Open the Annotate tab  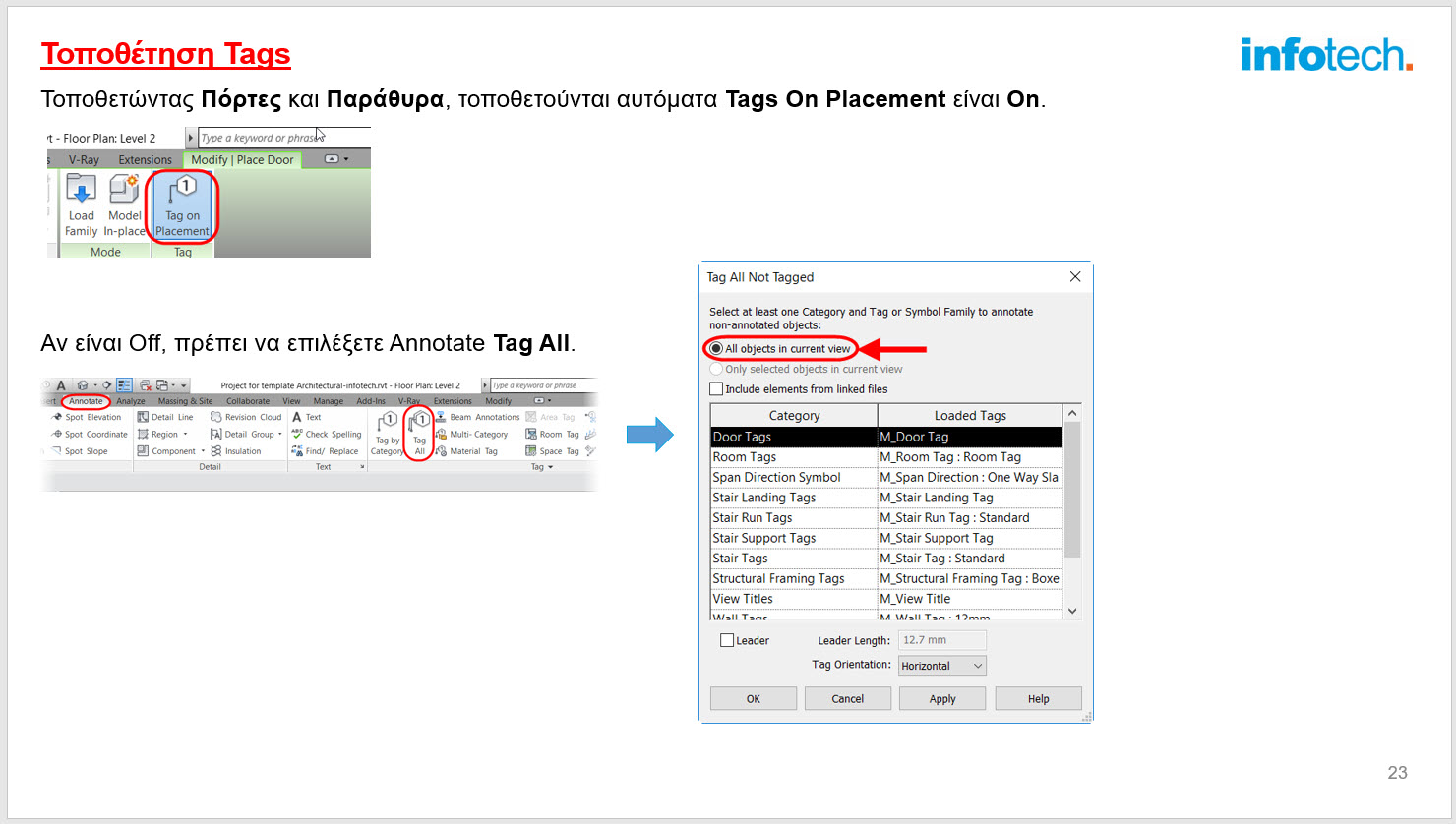click(x=86, y=401)
